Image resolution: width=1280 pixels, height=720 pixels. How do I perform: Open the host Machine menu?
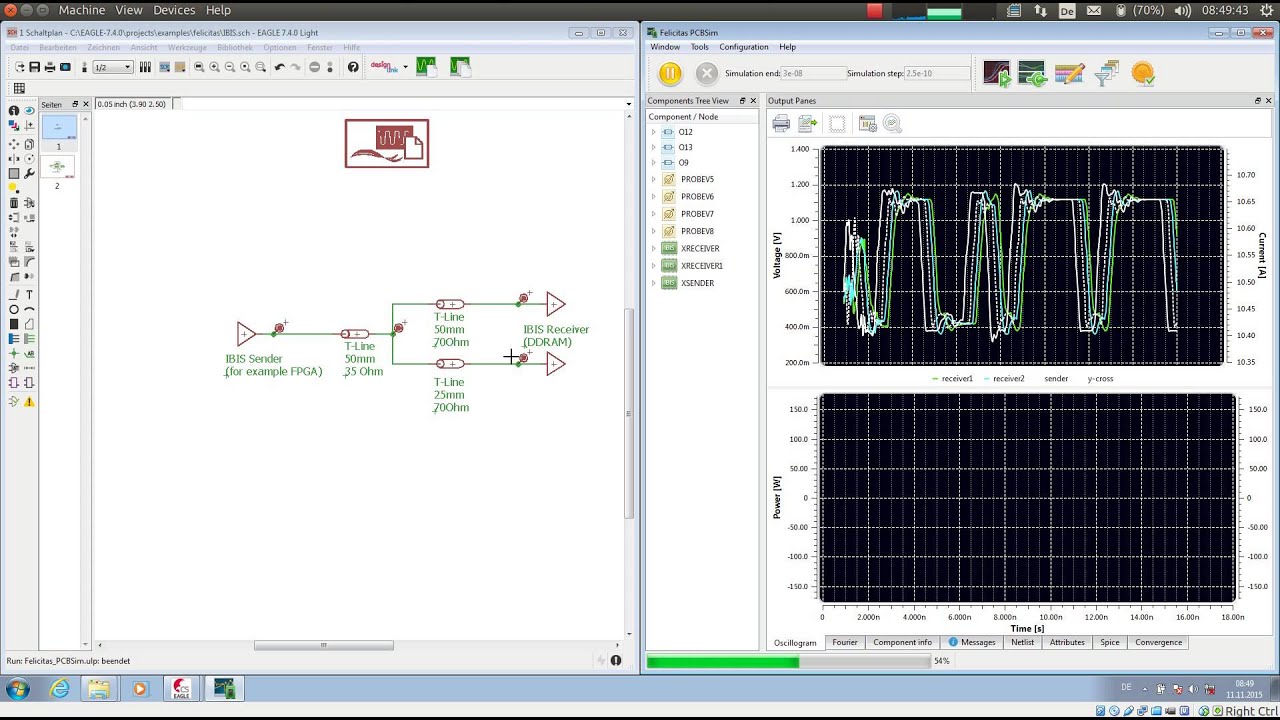click(82, 10)
